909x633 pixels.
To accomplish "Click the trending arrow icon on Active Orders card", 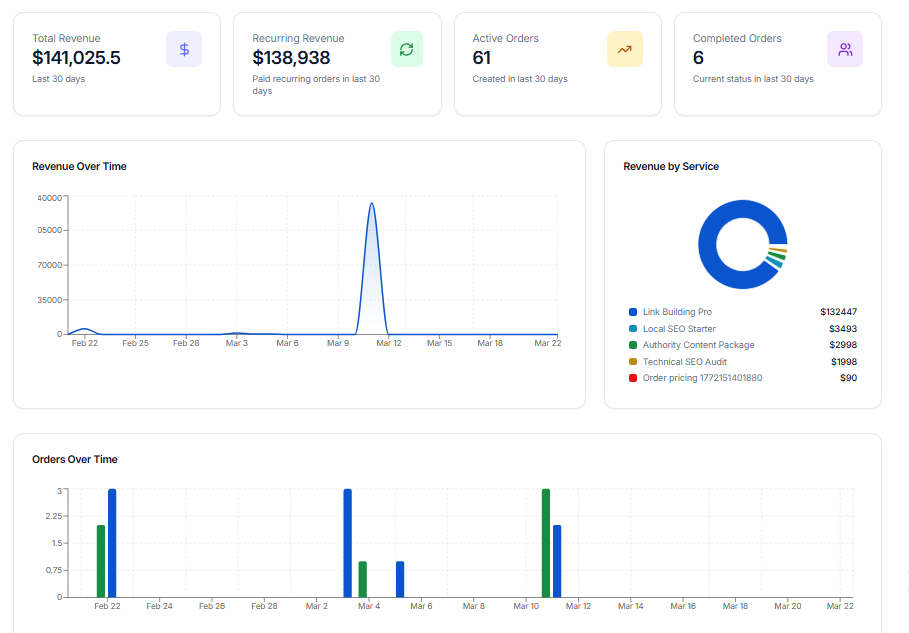I will (624, 49).
